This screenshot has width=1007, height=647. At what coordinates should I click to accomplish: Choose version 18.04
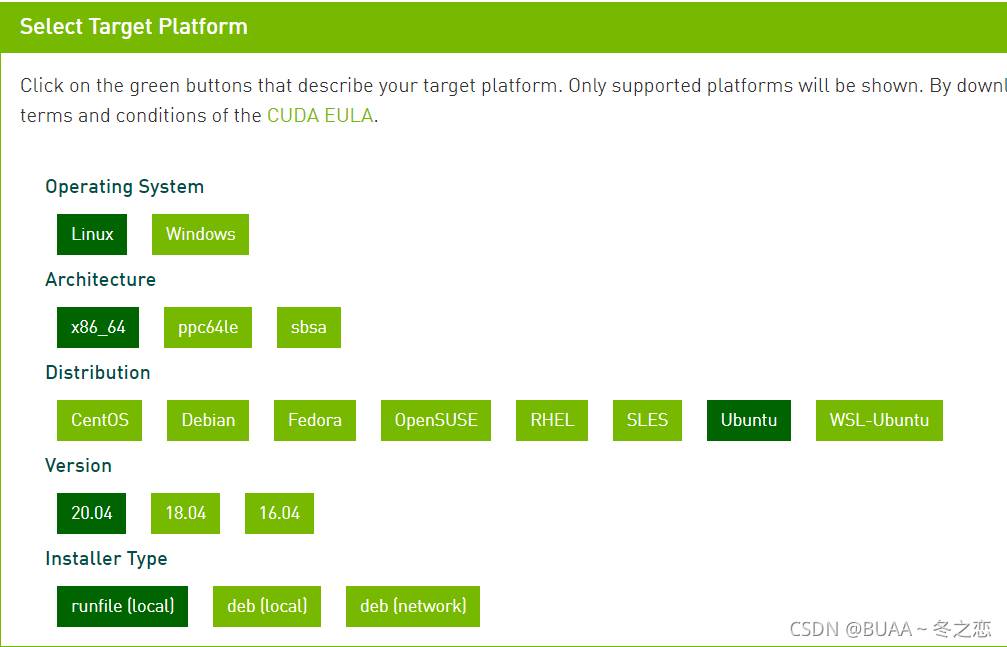tap(186, 513)
